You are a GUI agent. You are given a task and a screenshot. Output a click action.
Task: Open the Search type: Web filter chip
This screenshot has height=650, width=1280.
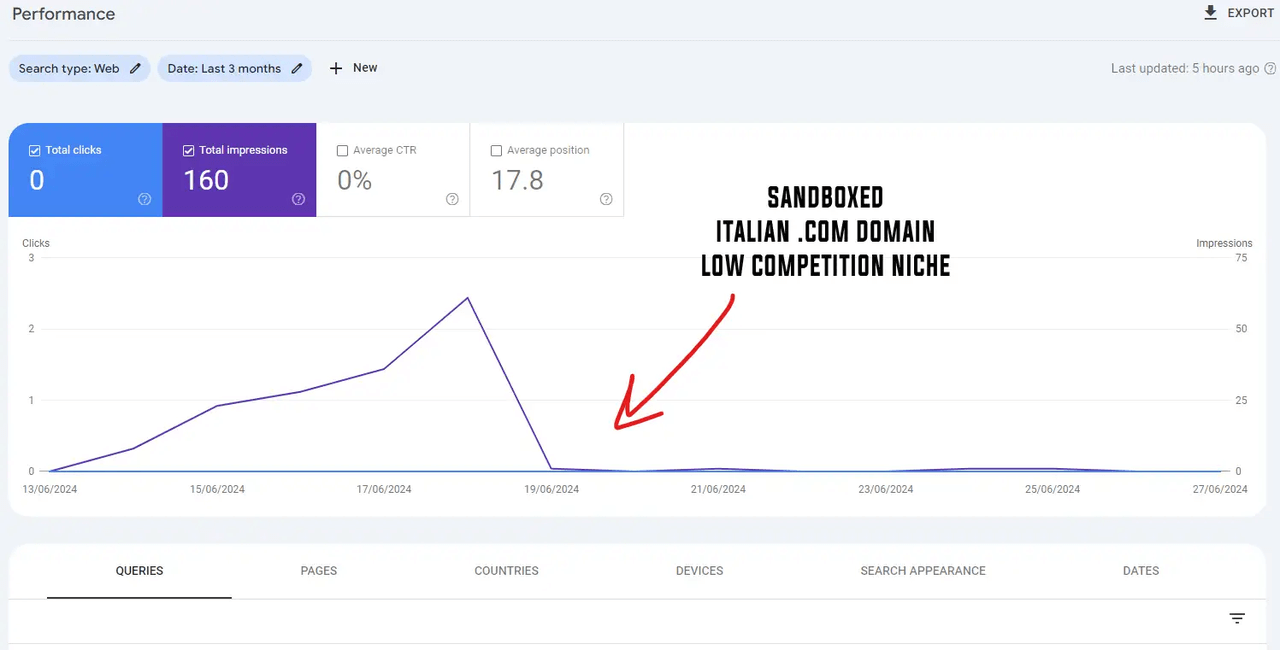coord(69,68)
